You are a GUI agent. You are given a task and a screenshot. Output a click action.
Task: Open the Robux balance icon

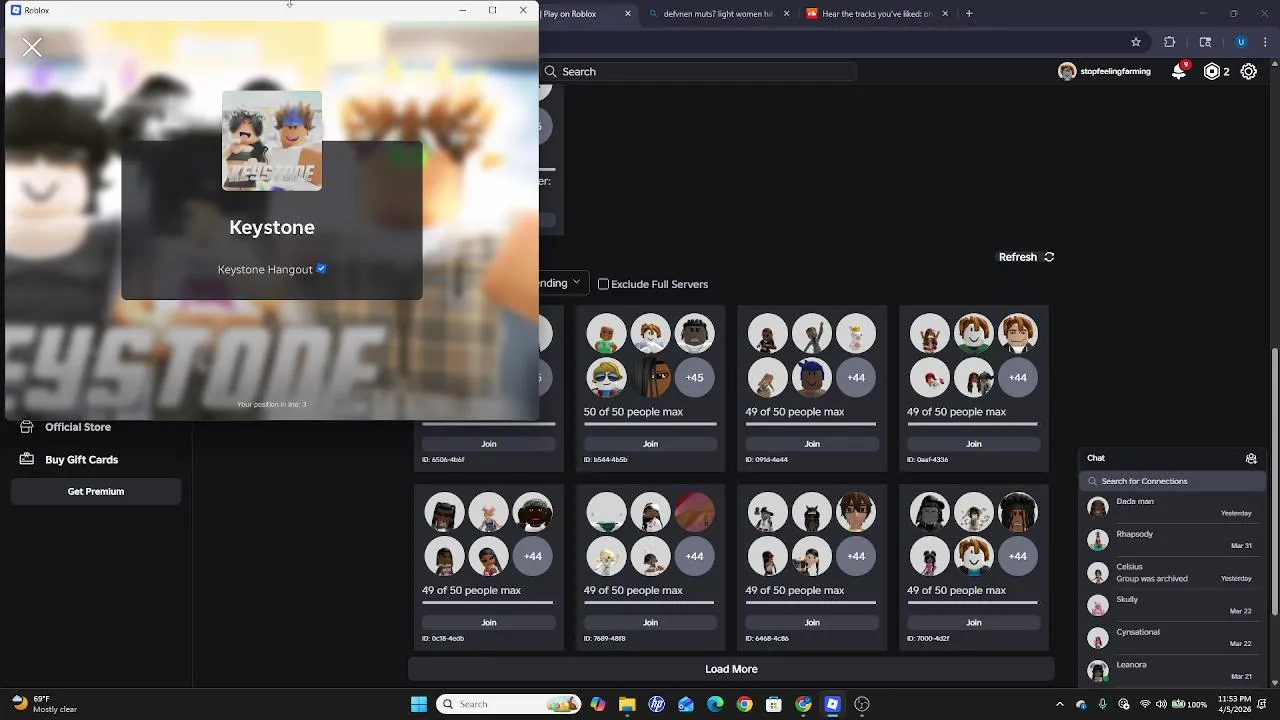1212,71
